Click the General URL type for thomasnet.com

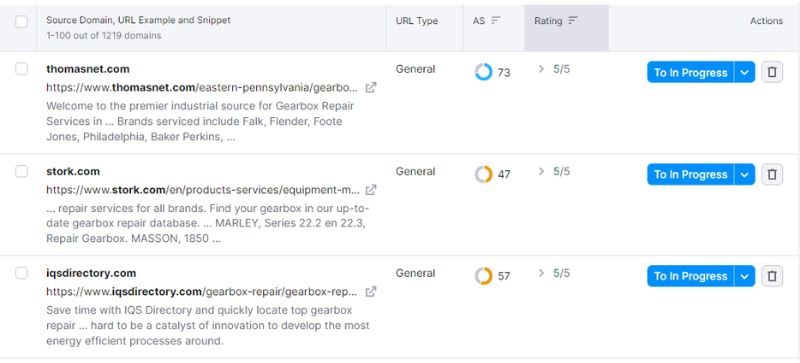415,69
